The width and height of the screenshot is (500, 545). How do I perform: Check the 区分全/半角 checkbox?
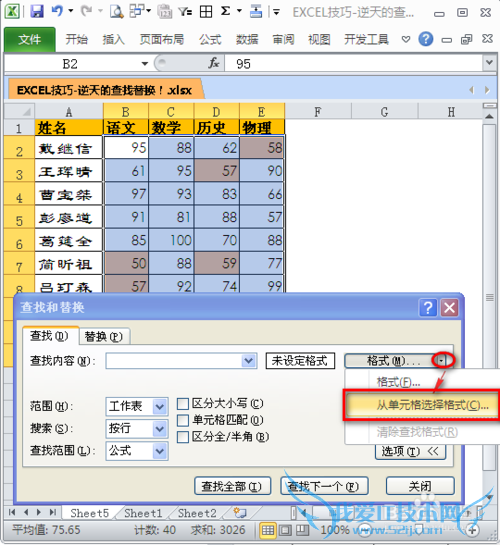click(x=183, y=437)
